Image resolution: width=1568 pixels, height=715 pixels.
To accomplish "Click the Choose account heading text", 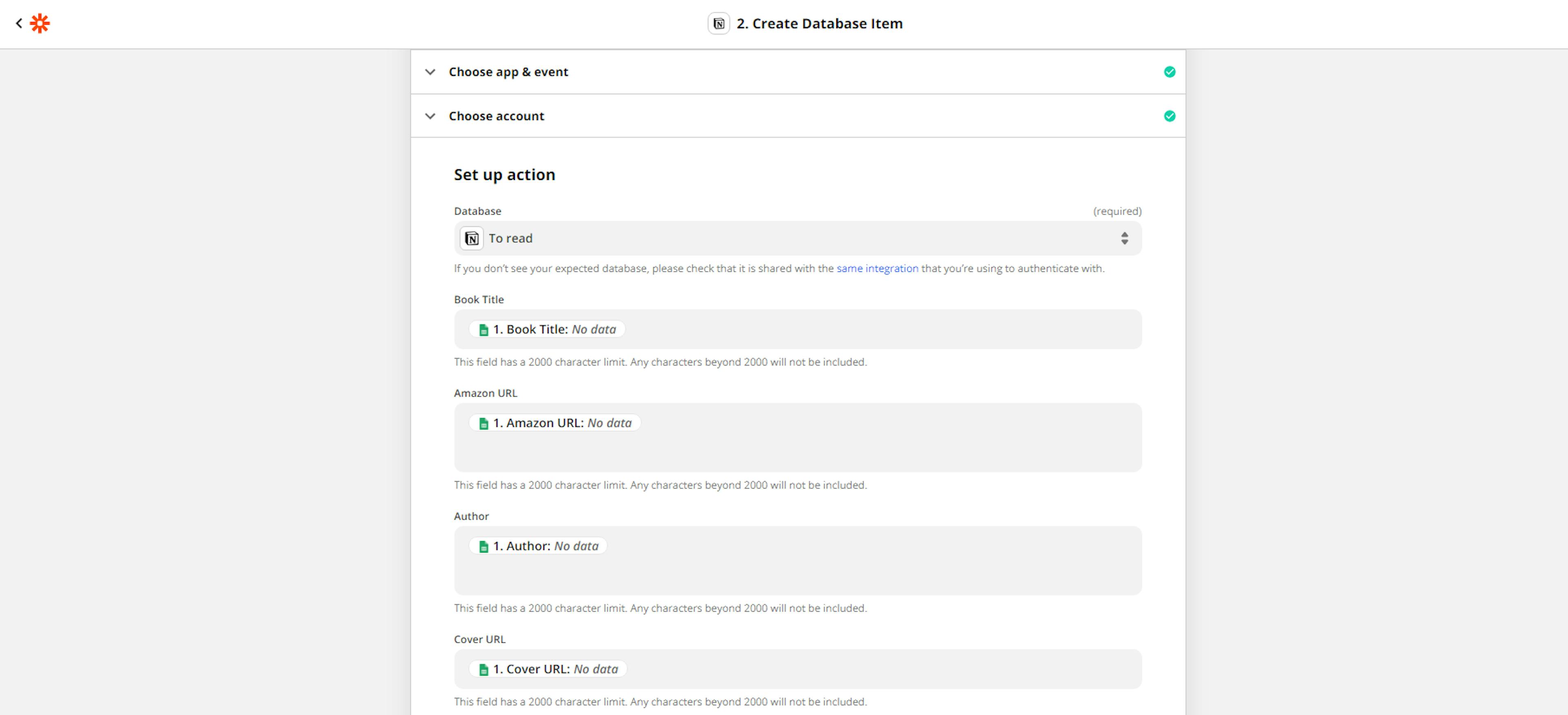I will 496,115.
